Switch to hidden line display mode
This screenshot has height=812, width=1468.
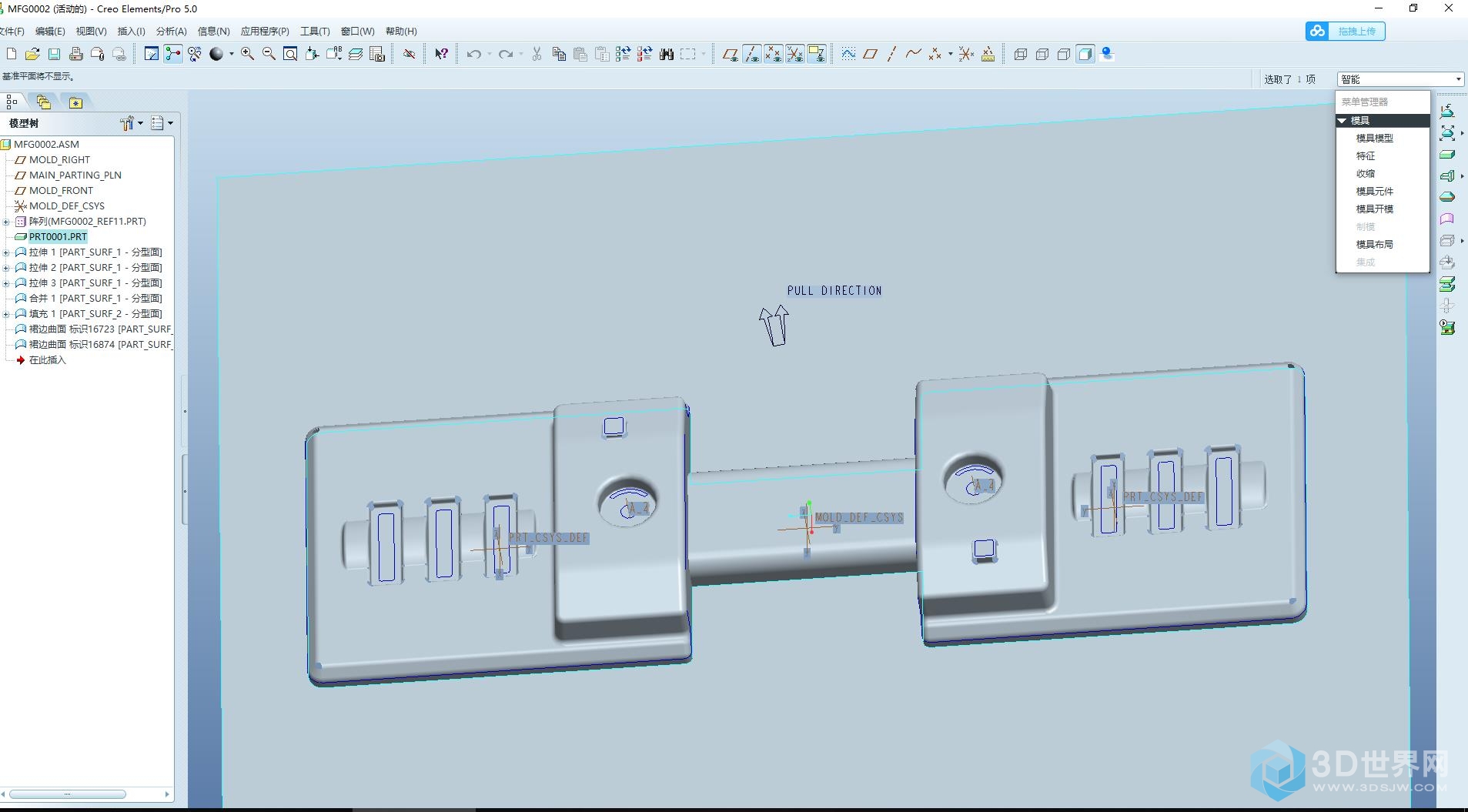pyautogui.click(x=1042, y=54)
